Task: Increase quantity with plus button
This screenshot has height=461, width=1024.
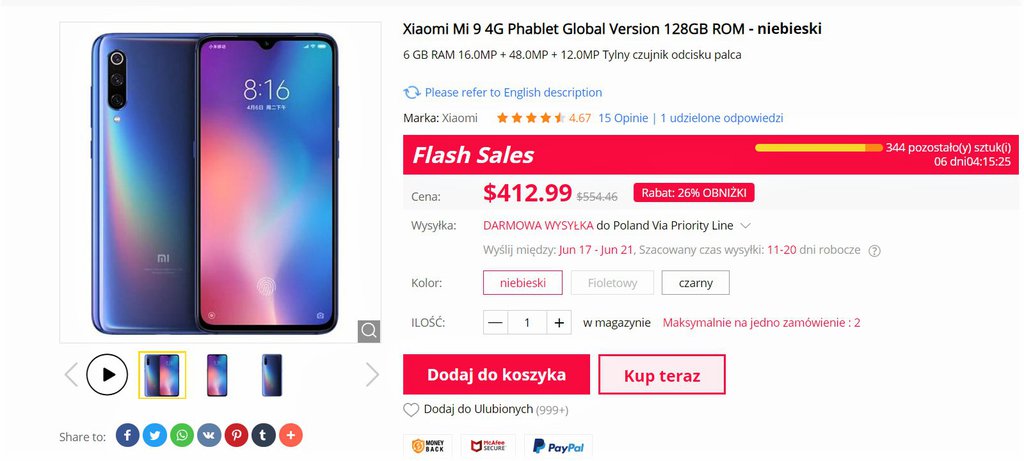Action: pyautogui.click(x=559, y=323)
